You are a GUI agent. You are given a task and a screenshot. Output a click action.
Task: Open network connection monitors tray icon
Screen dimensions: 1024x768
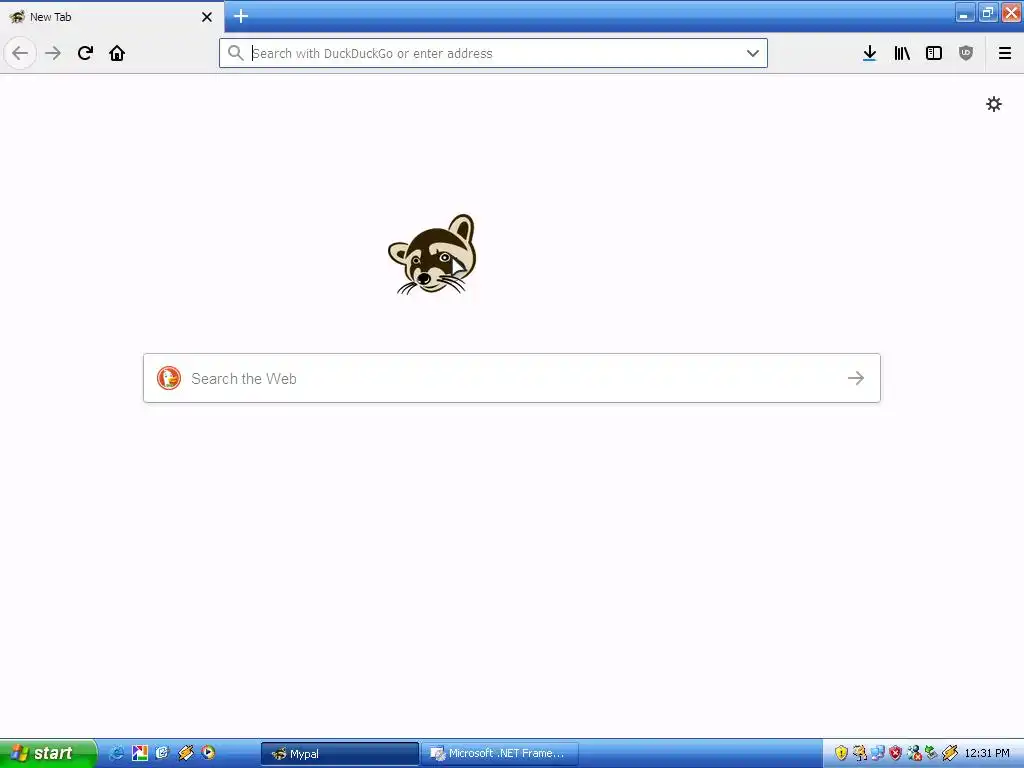pos(877,753)
